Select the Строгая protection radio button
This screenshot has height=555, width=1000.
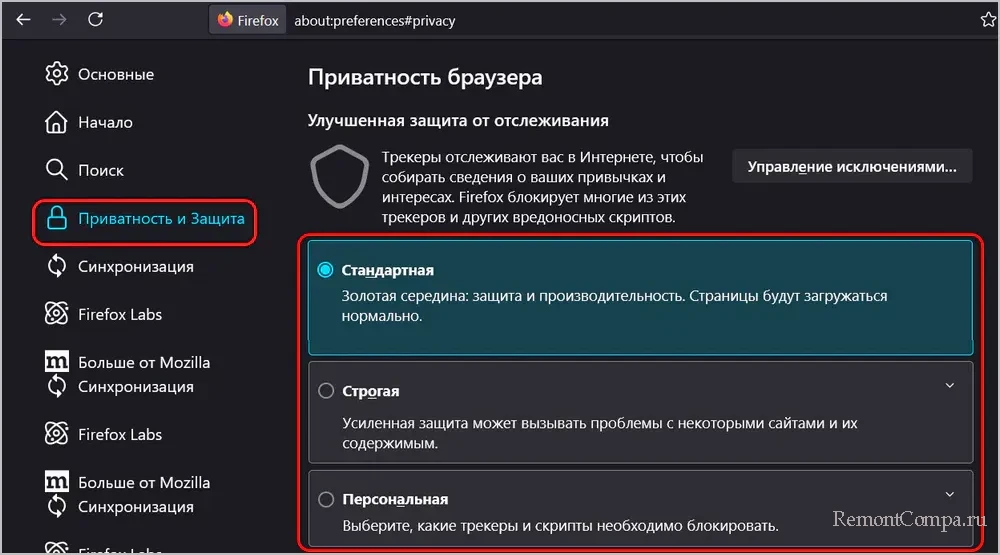[x=325, y=391]
